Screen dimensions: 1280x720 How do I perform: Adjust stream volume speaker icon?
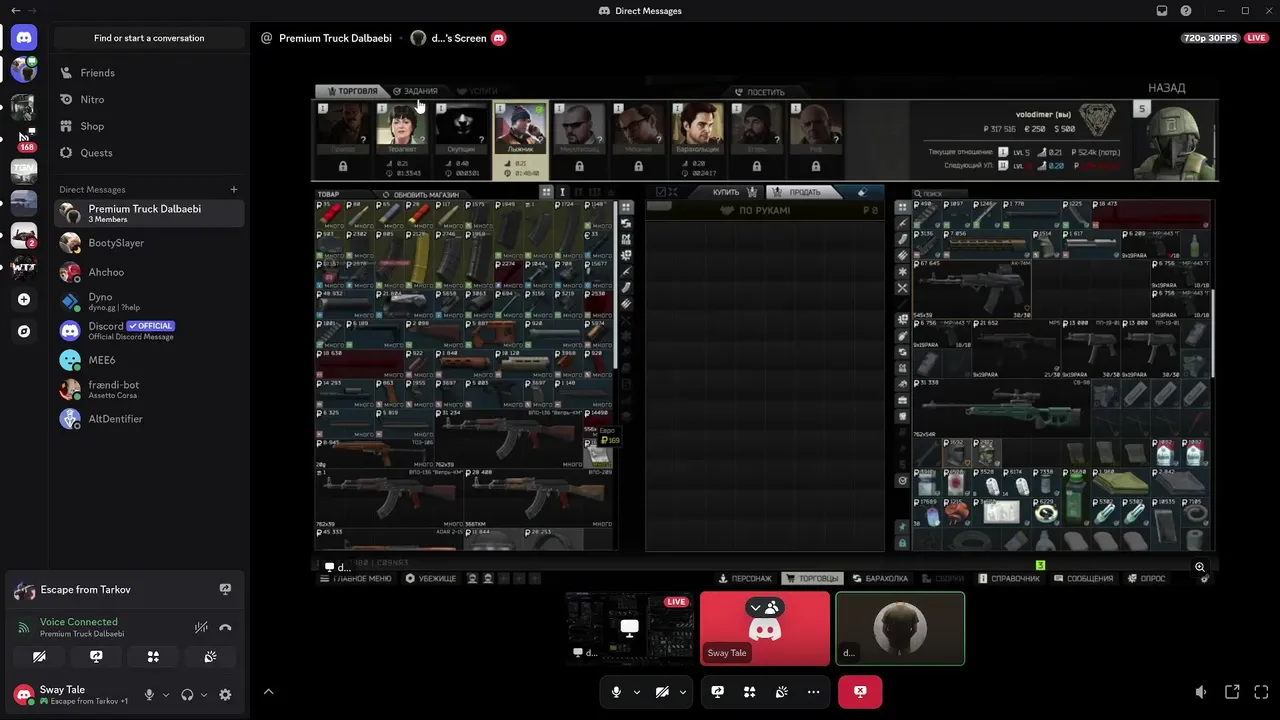pos(1201,692)
